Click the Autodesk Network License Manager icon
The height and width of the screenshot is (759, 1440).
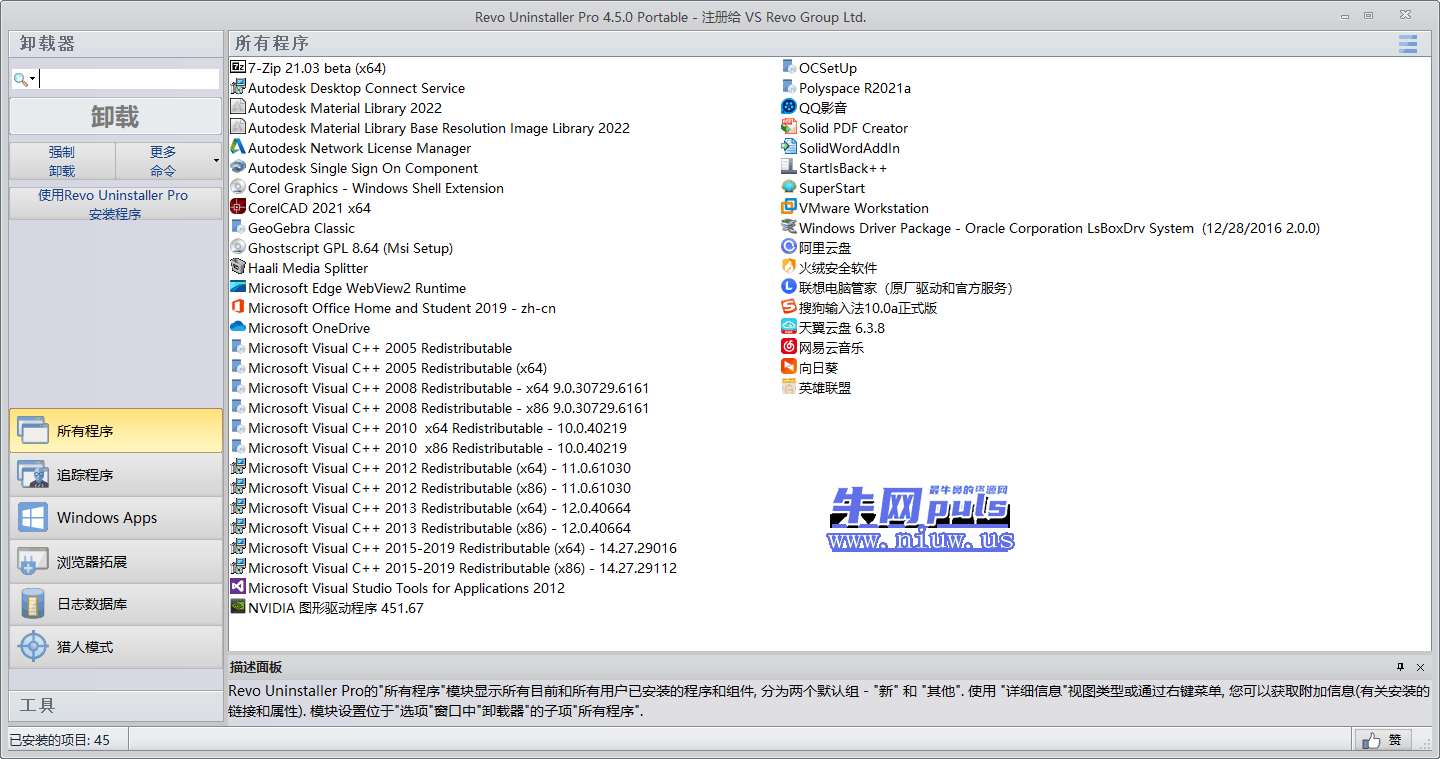238,147
